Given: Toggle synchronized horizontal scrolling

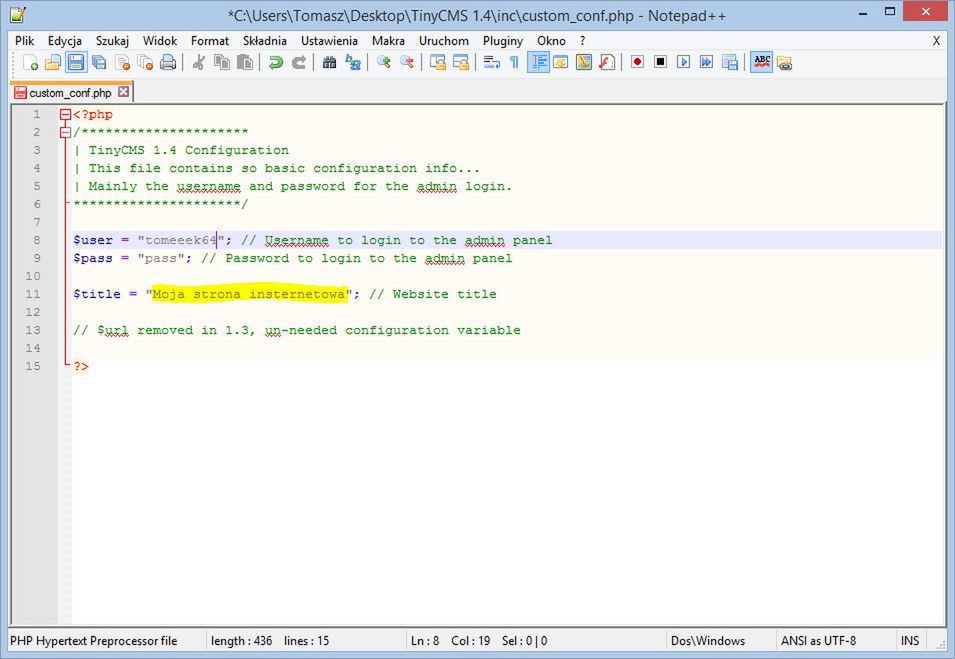Looking at the screenshot, I should pyautogui.click(x=460, y=62).
